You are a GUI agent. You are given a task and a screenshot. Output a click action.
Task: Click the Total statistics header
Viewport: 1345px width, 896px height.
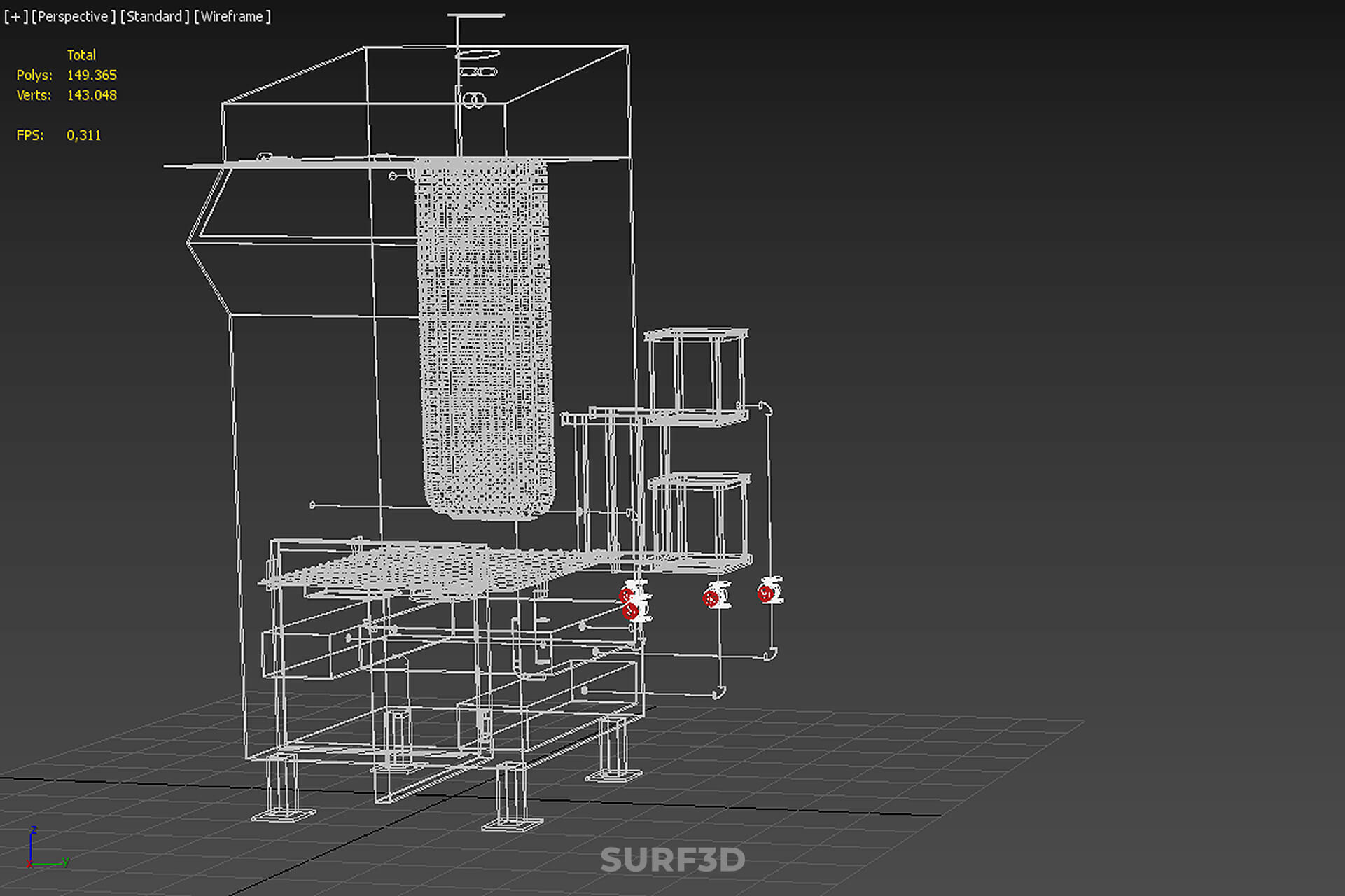pos(81,55)
